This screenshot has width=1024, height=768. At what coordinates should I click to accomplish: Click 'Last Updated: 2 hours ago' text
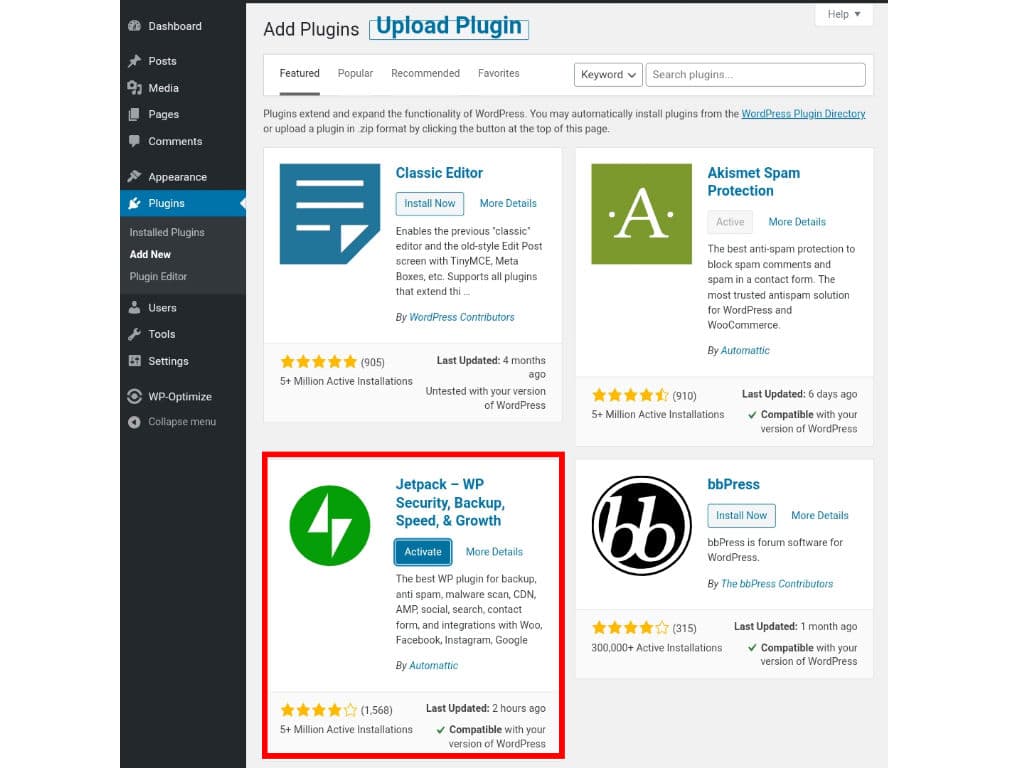(x=485, y=709)
